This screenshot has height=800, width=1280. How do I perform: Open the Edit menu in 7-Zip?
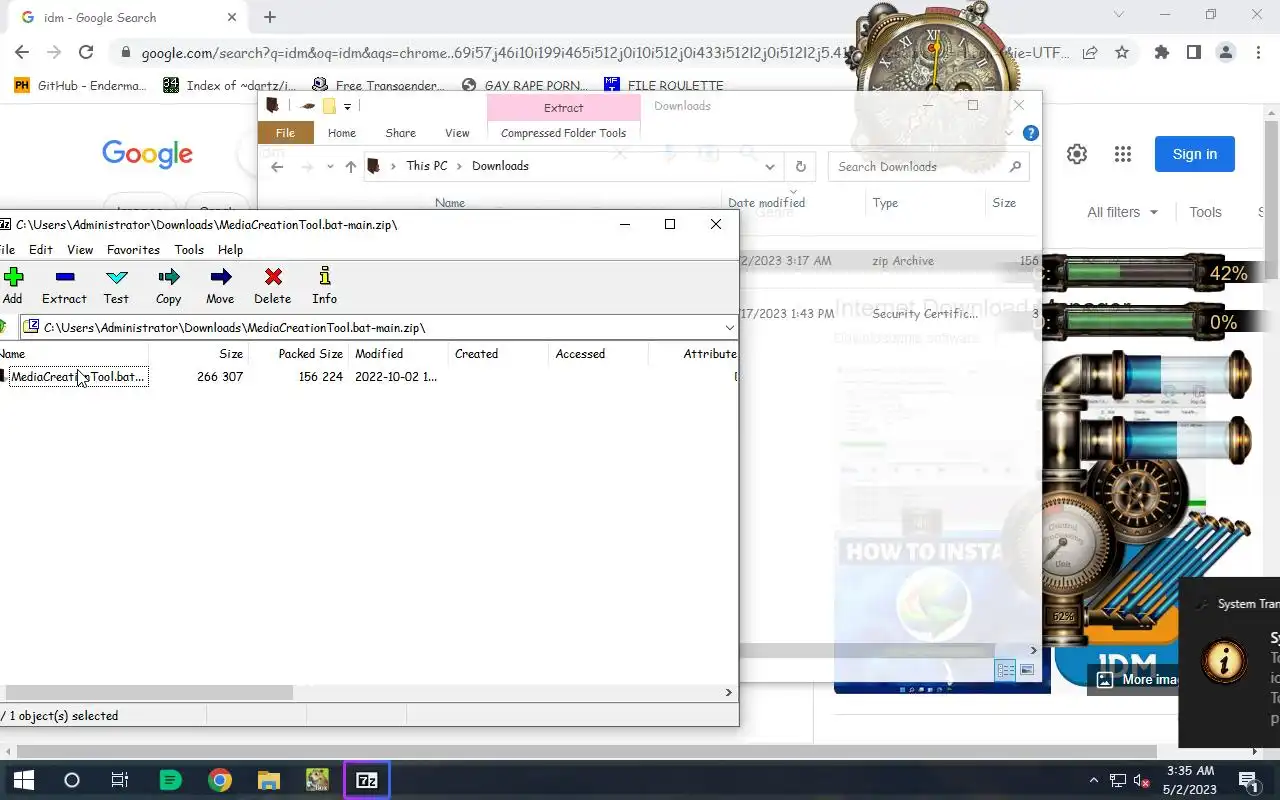[x=41, y=250]
